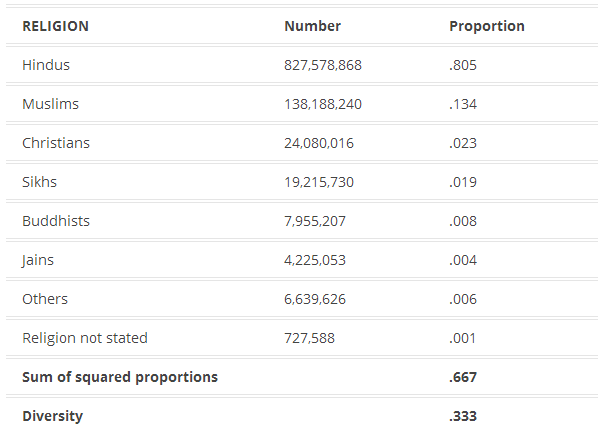Click the Sikhs proportion .019

pyautogui.click(x=464, y=182)
